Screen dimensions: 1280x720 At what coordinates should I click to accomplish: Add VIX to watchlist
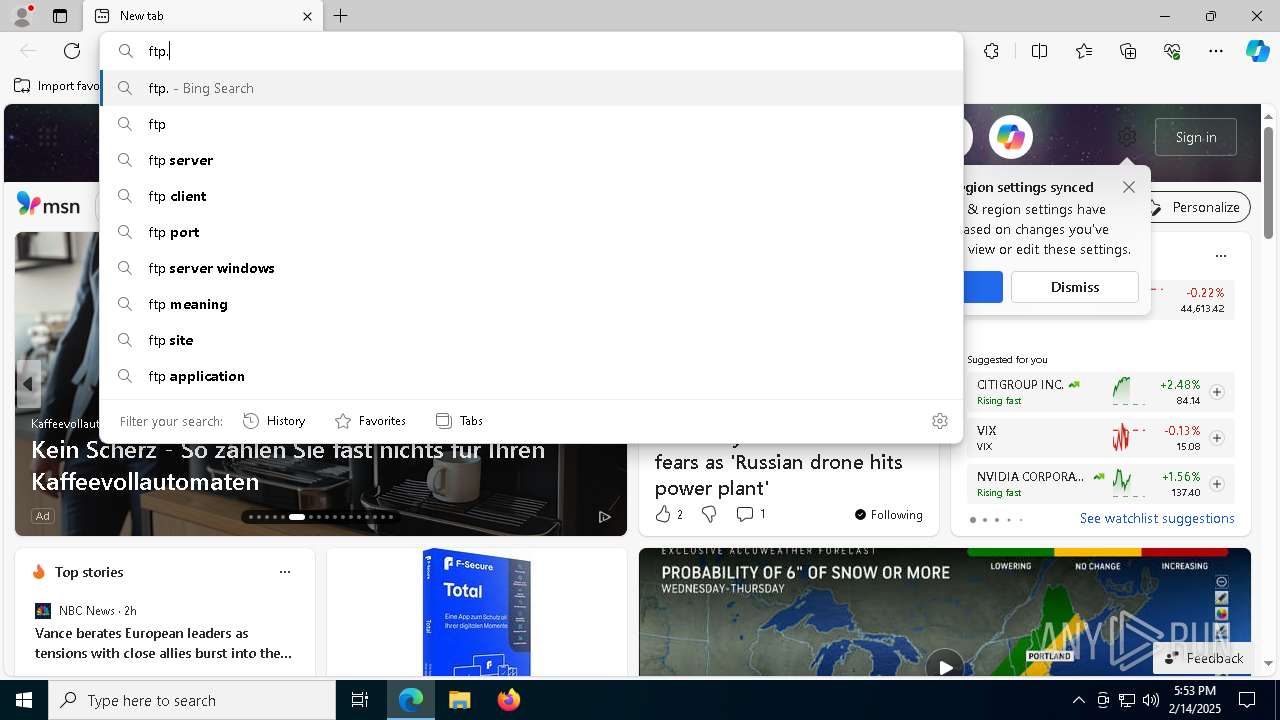[x=1217, y=438]
